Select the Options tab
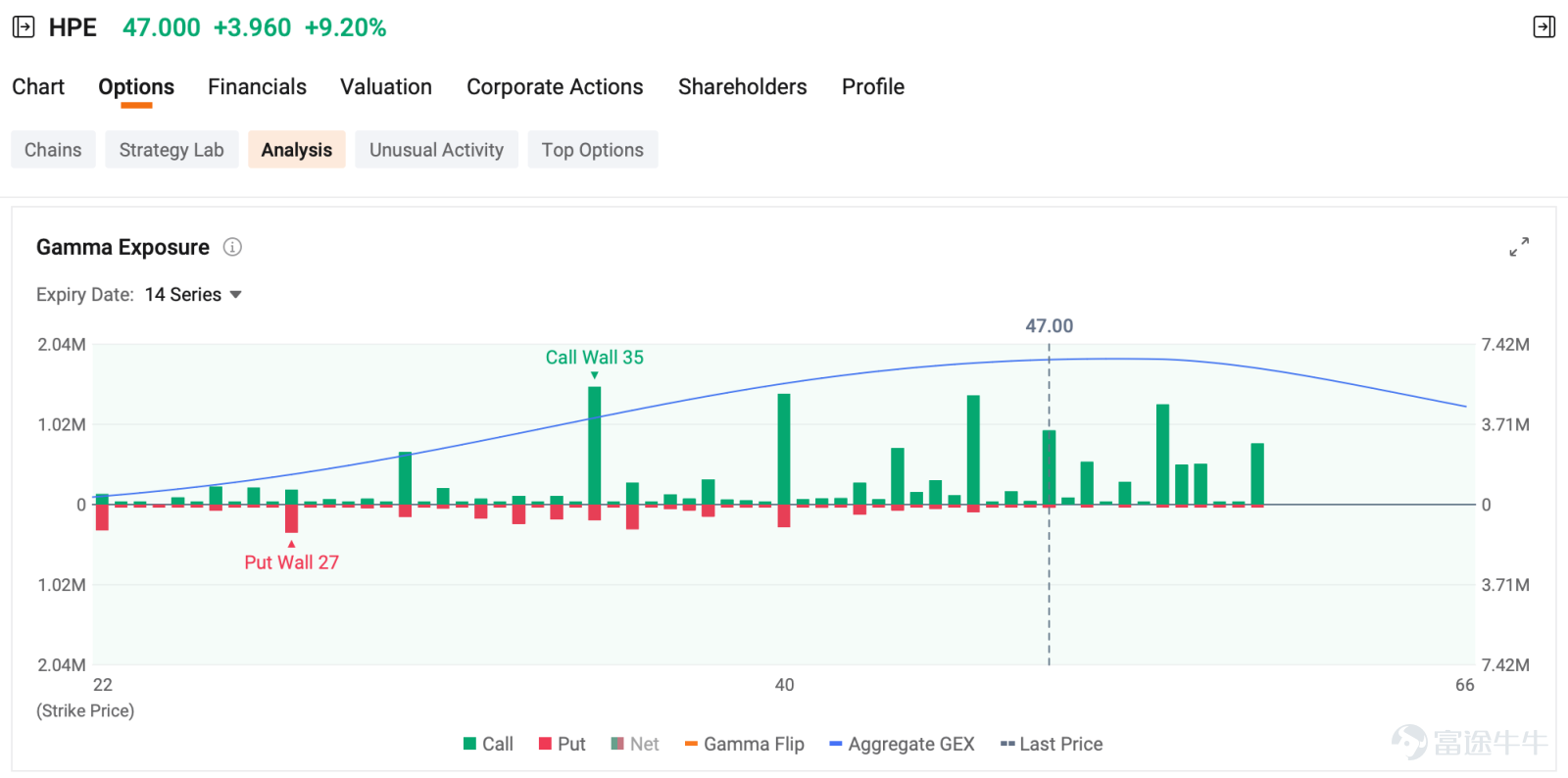Screen dimensions: 1568x778 (136, 87)
